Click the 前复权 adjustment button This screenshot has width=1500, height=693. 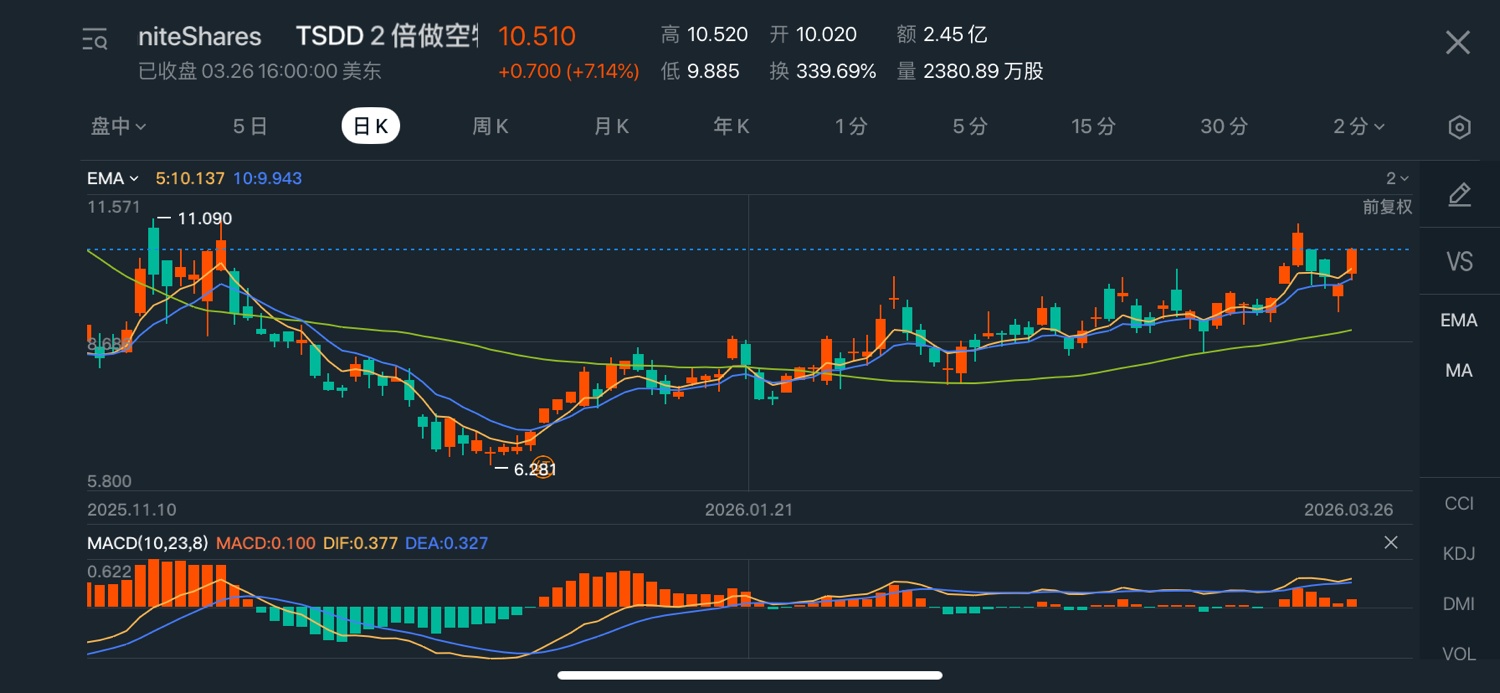(1387, 207)
